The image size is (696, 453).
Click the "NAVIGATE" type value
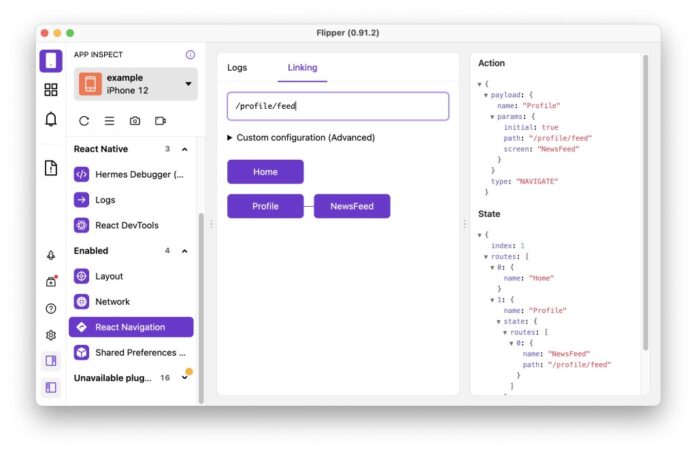click(x=537, y=181)
